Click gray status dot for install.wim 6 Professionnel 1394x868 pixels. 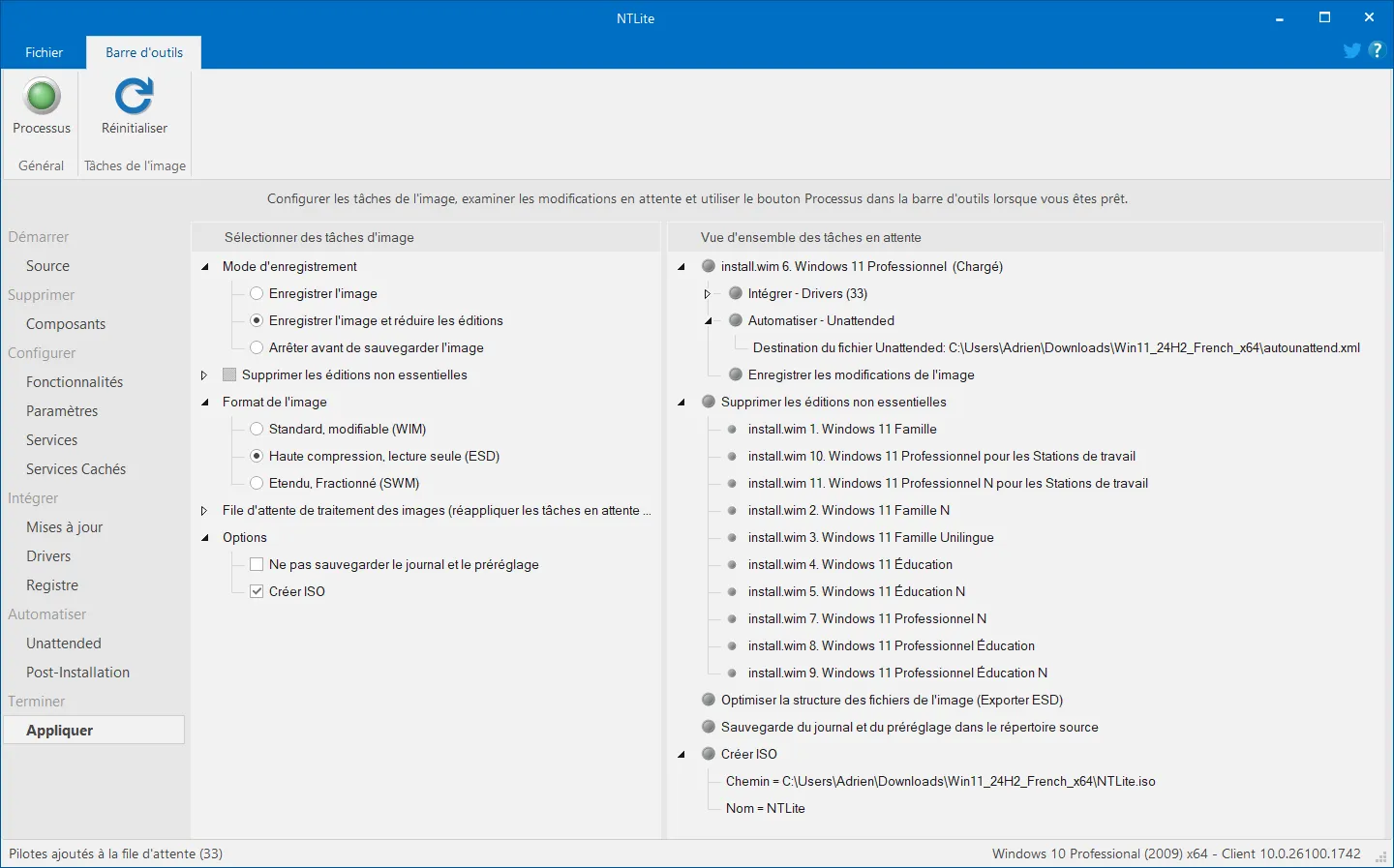709,266
